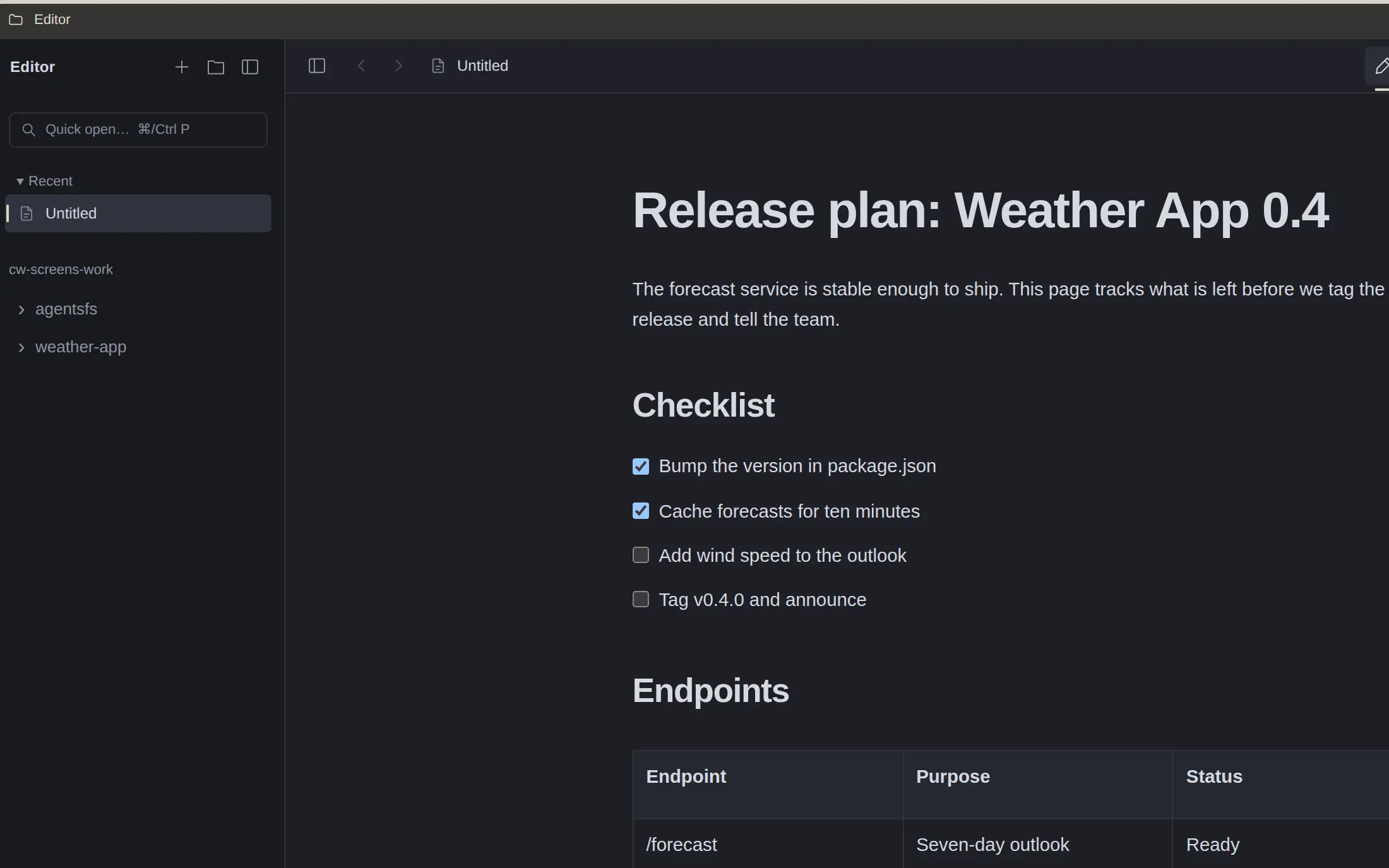
Task: Click the document icon beside Untitled tab title
Action: (438, 66)
